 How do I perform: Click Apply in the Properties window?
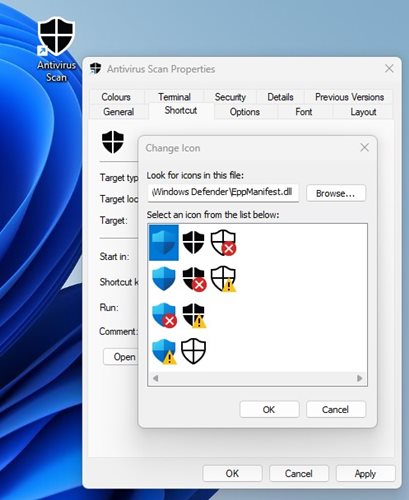(x=365, y=474)
